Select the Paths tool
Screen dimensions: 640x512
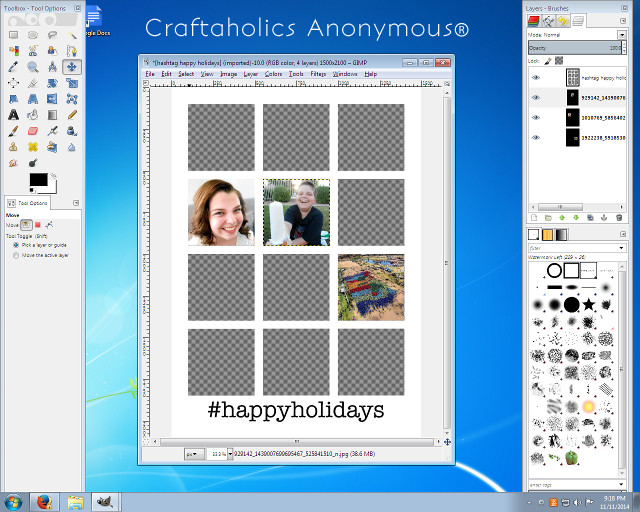(x=72, y=51)
